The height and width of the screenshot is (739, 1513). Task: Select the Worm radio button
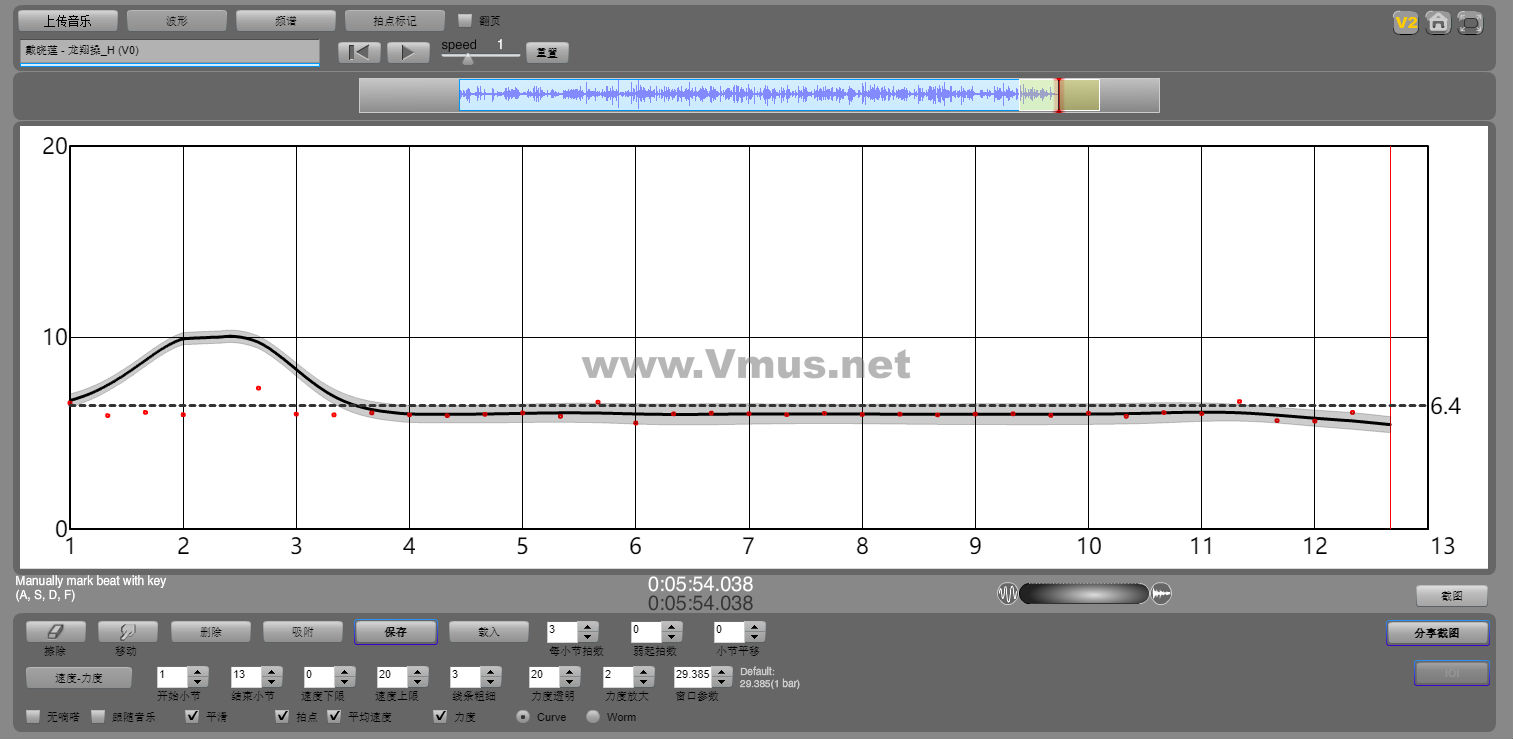click(x=593, y=716)
